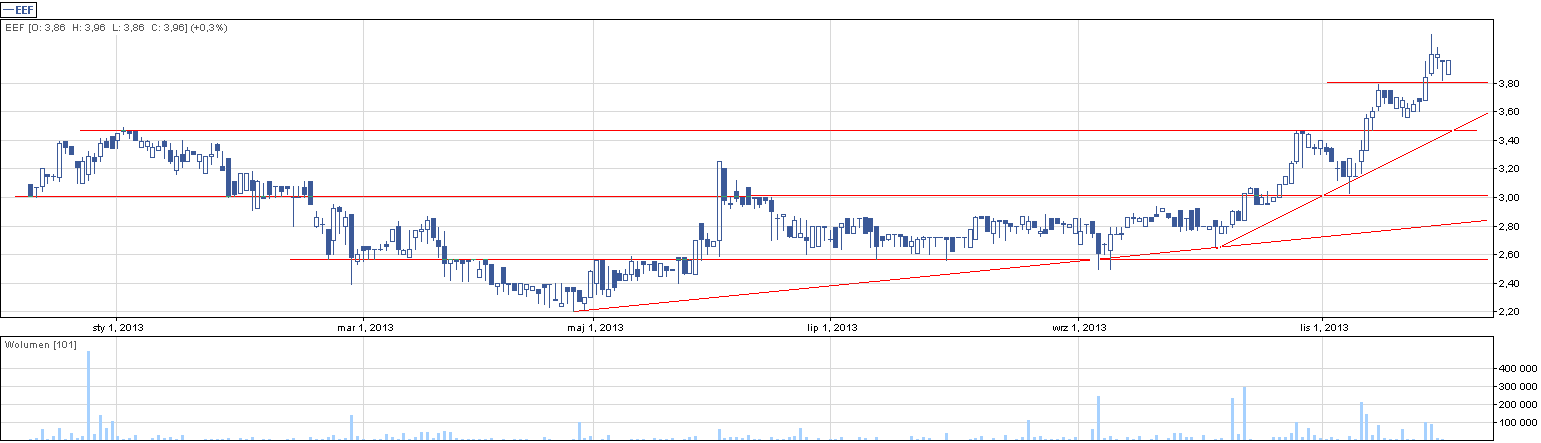Click the 'sty 1, 2013' date label
This screenshot has width=1541, height=443.
tap(118, 327)
